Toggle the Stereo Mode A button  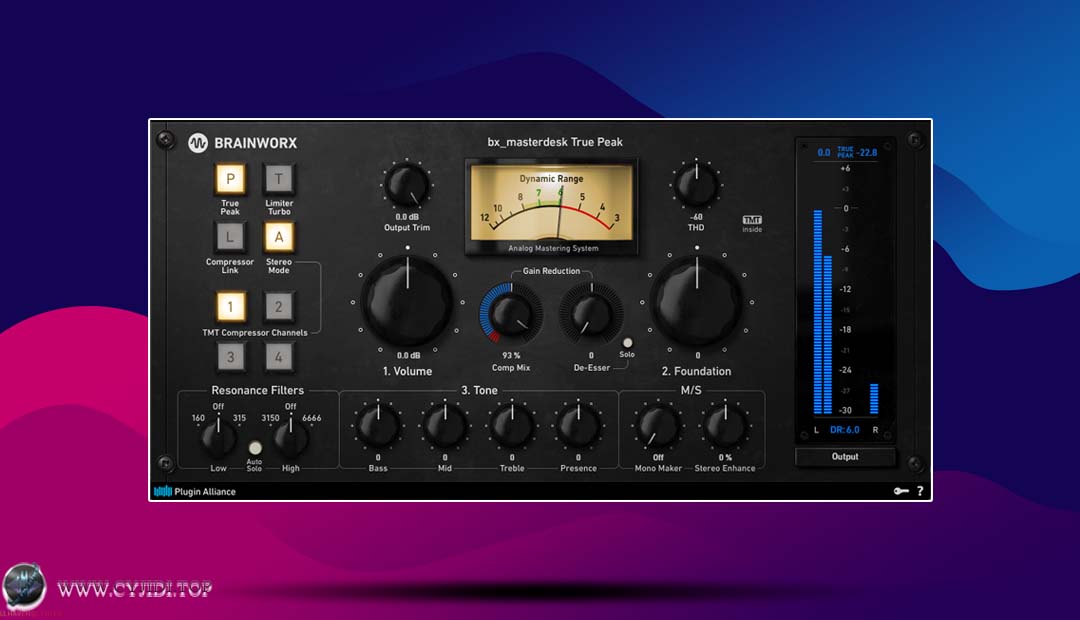279,238
